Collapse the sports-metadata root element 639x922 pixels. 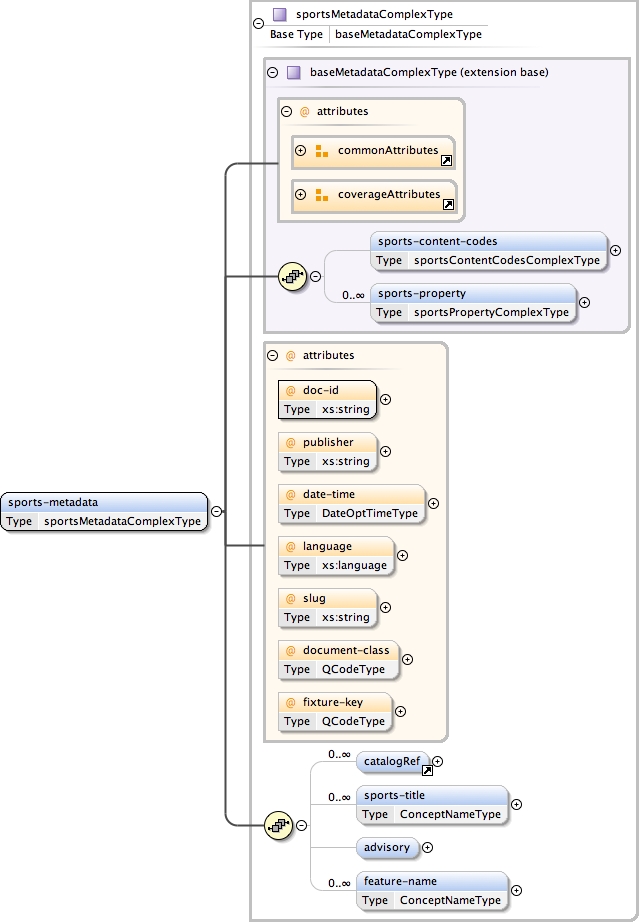[217, 511]
